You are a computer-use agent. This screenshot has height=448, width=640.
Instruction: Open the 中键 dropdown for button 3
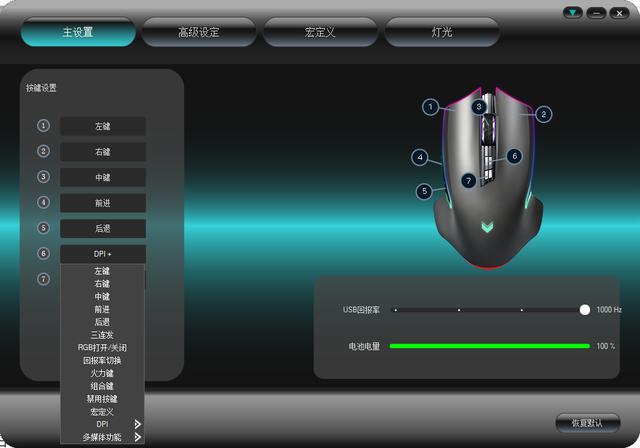102,177
